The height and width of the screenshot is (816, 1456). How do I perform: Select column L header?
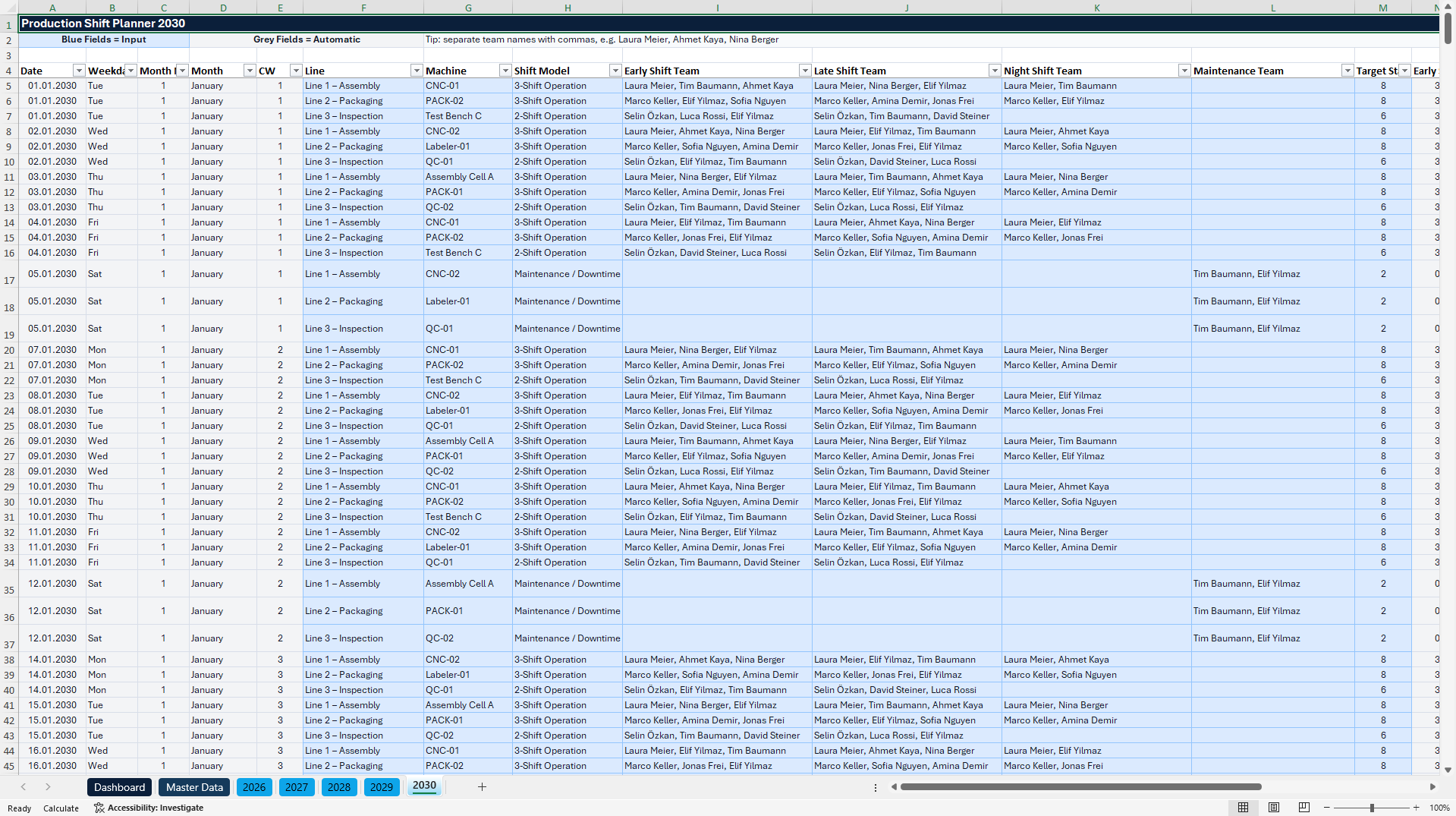(1273, 8)
